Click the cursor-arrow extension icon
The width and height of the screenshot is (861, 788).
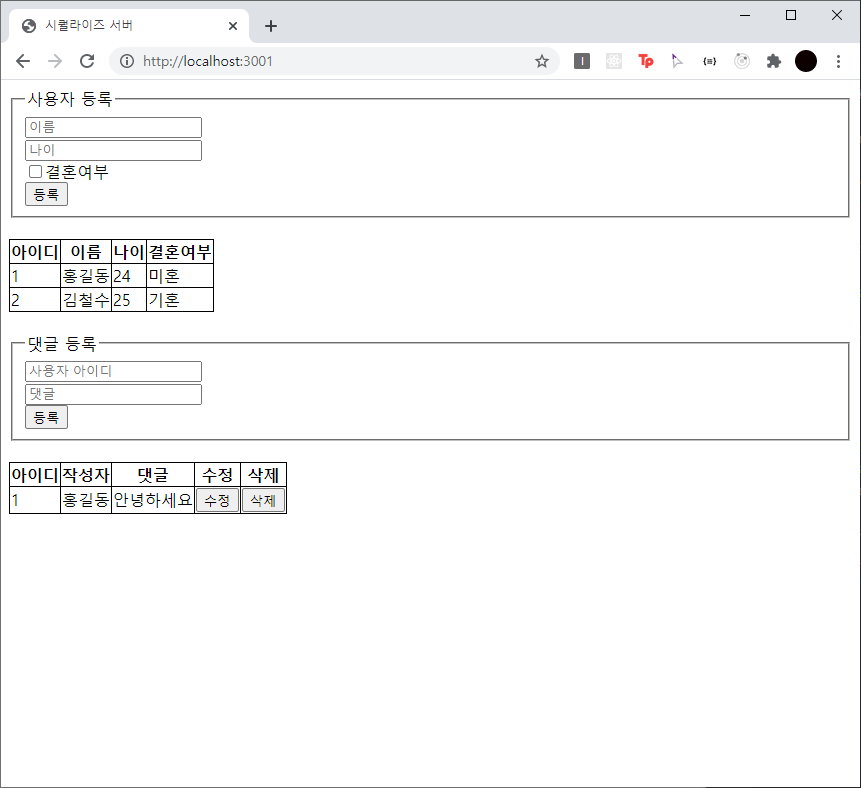click(677, 61)
